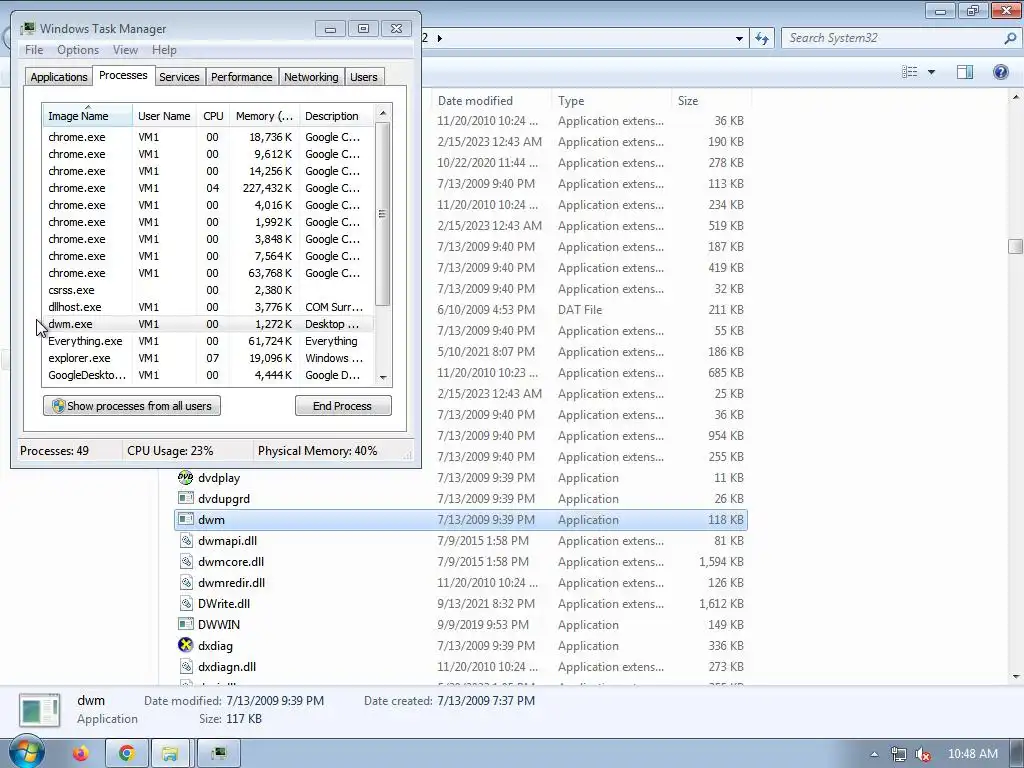The height and width of the screenshot is (768, 1024).
Task: Select the dwm.exe process row
Action: click(208, 324)
